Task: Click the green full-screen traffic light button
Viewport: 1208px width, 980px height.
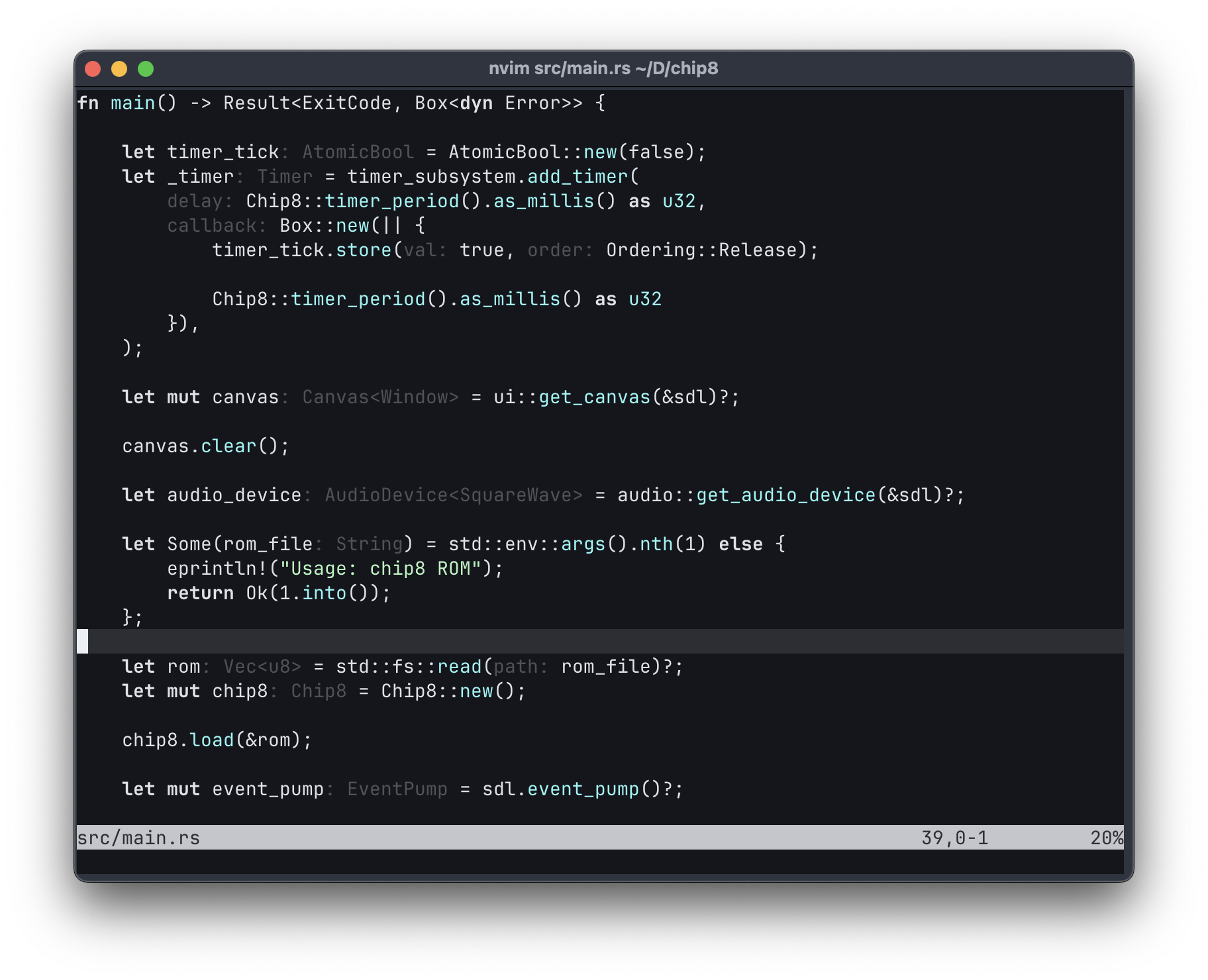Action: pyautogui.click(x=146, y=68)
